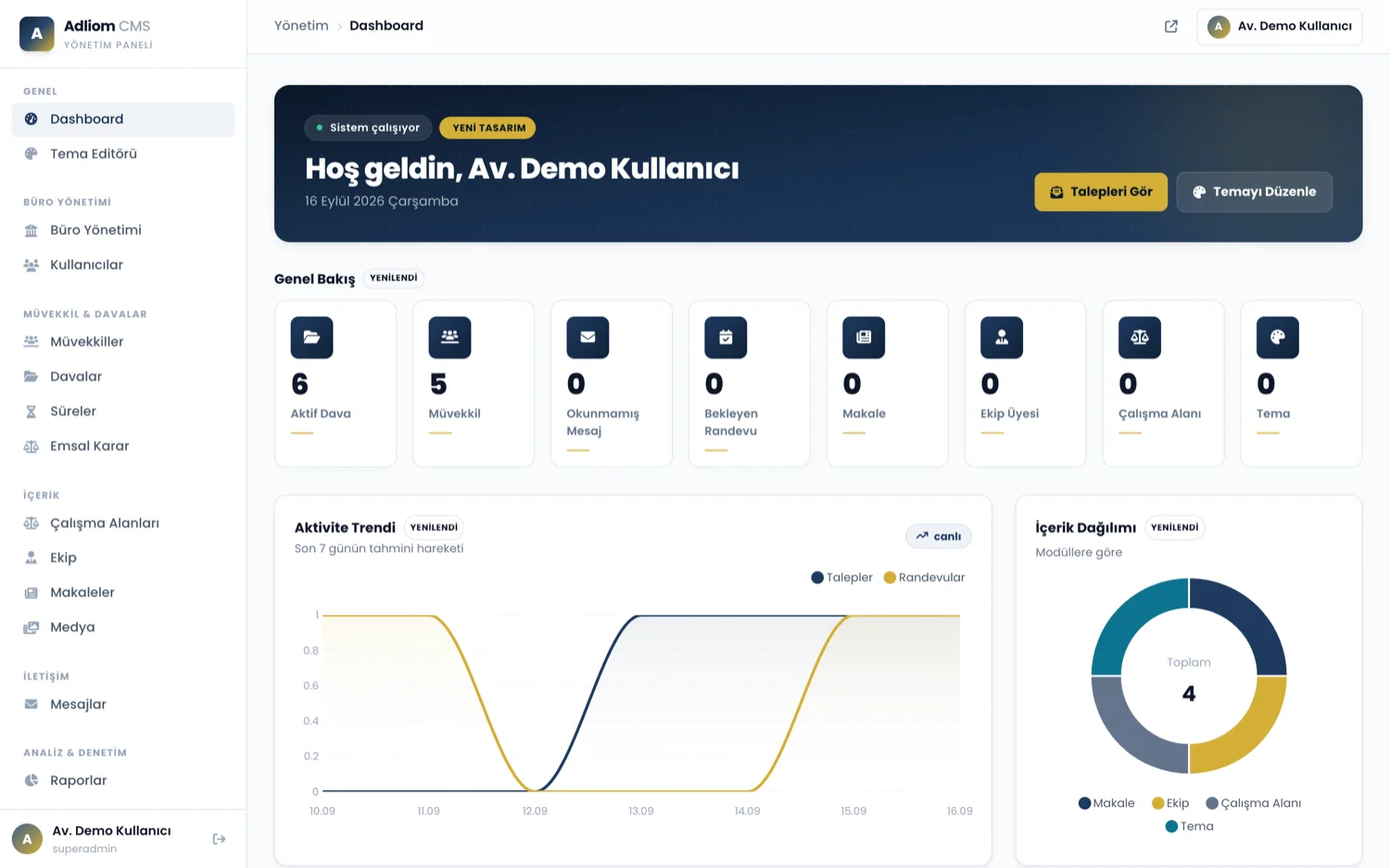Toggle Talepler series in chart legend

[x=841, y=577]
